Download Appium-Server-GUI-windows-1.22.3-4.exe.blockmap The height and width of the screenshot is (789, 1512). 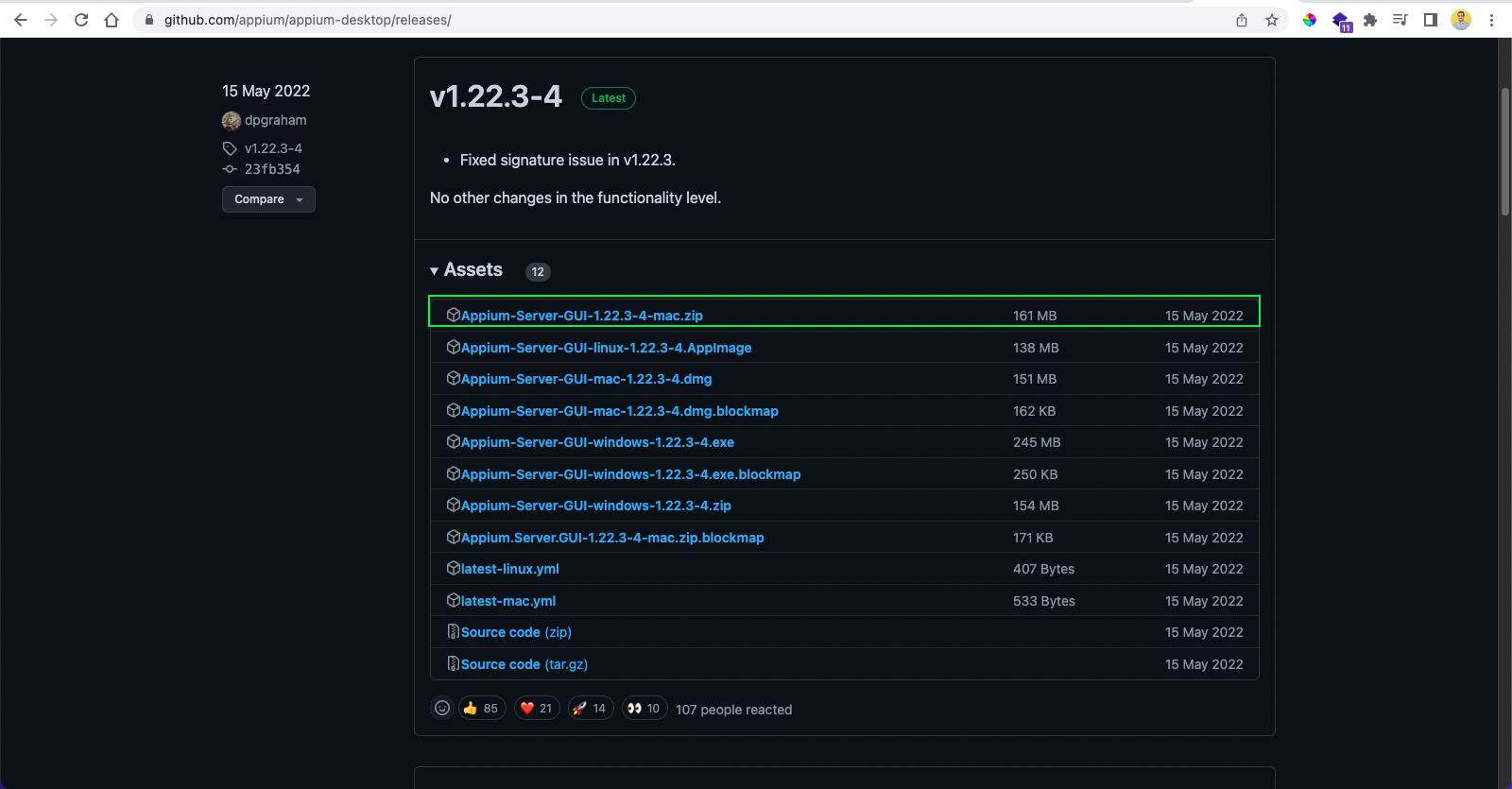point(630,474)
